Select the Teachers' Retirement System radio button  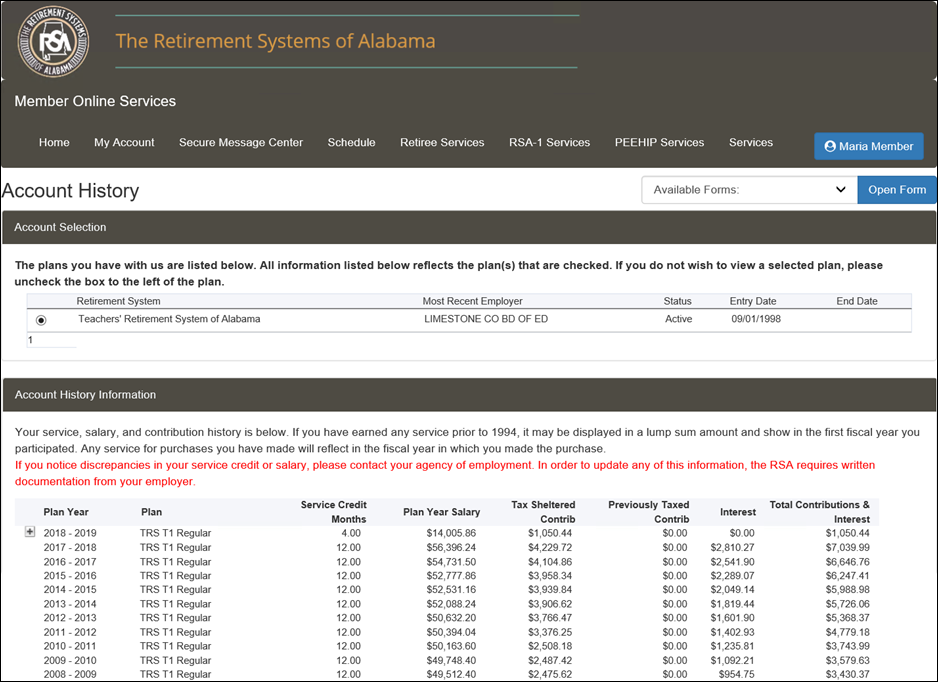(x=41, y=320)
